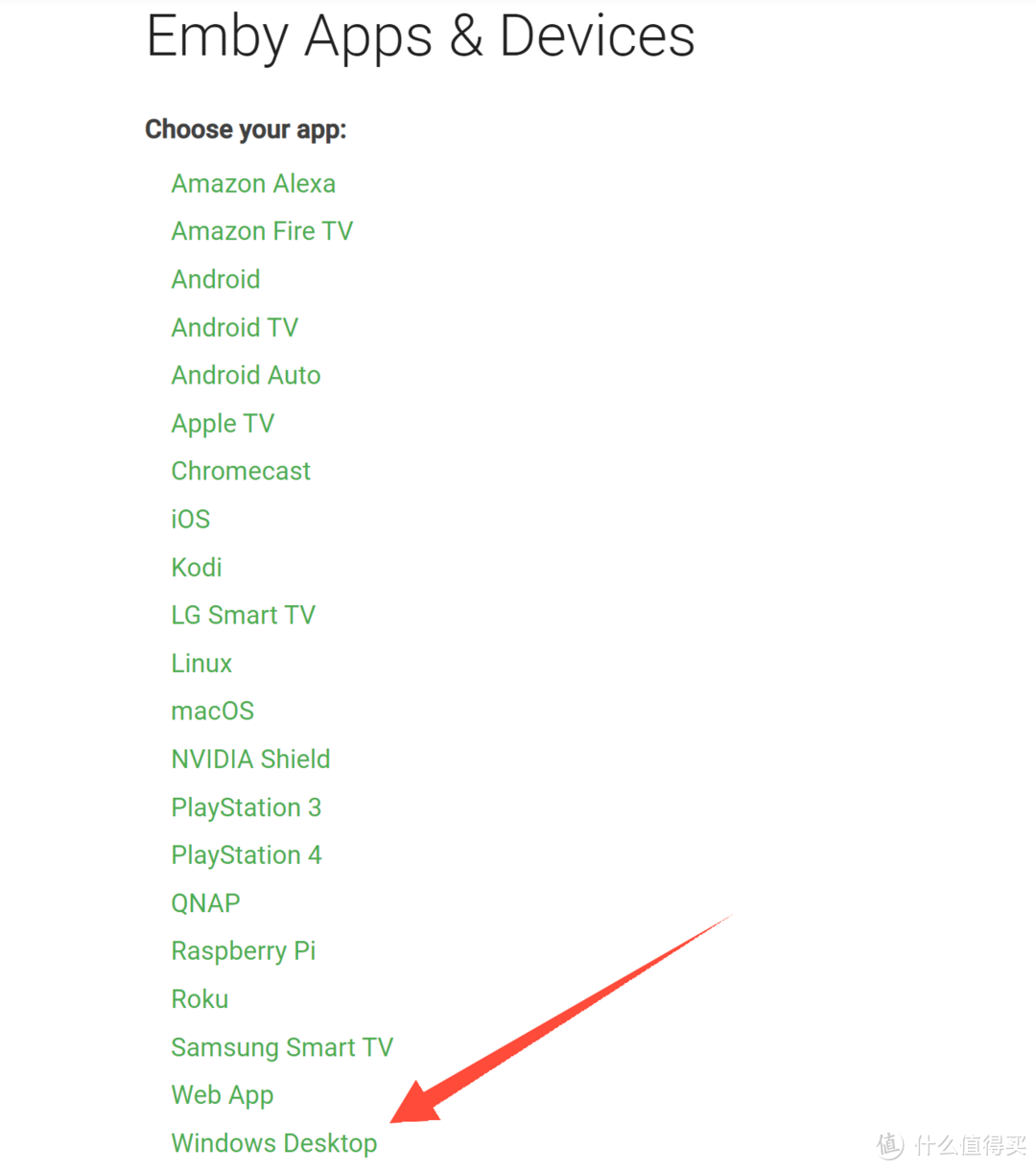Viewport: 1036px width, 1170px height.
Task: Open the Linux app link
Action: pyautogui.click(x=201, y=663)
